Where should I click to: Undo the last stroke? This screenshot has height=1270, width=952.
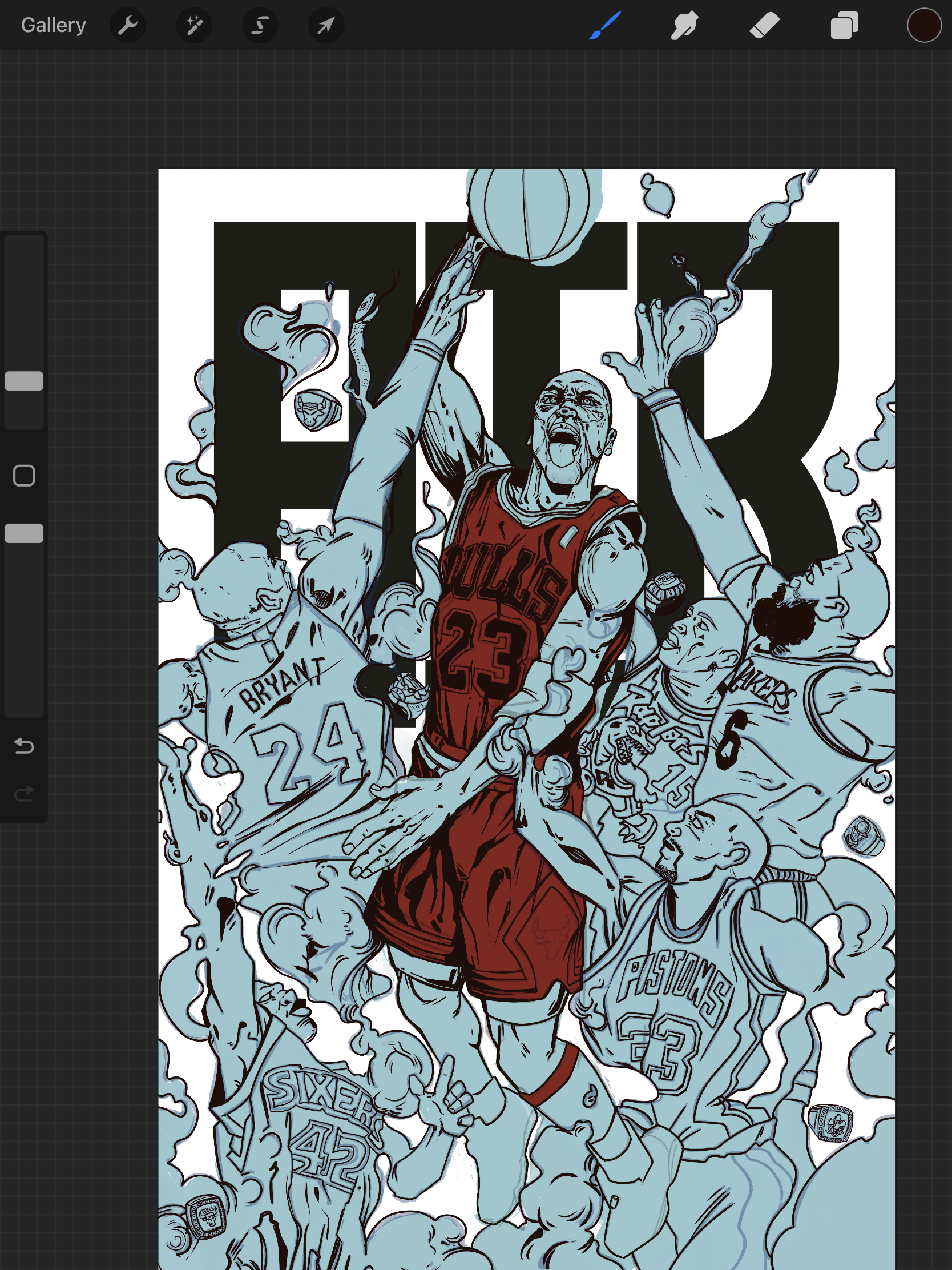point(24,746)
